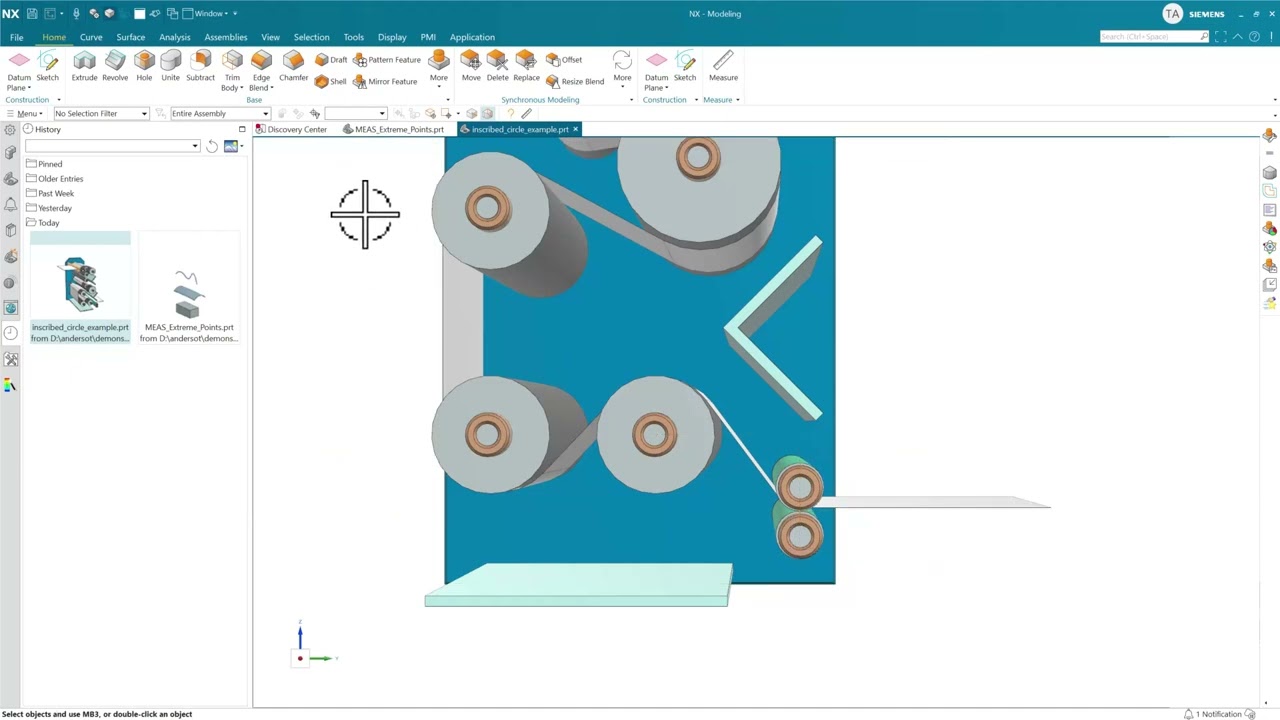Refresh the History palette
Viewport: 1280px width, 720px height.
[x=212, y=146]
